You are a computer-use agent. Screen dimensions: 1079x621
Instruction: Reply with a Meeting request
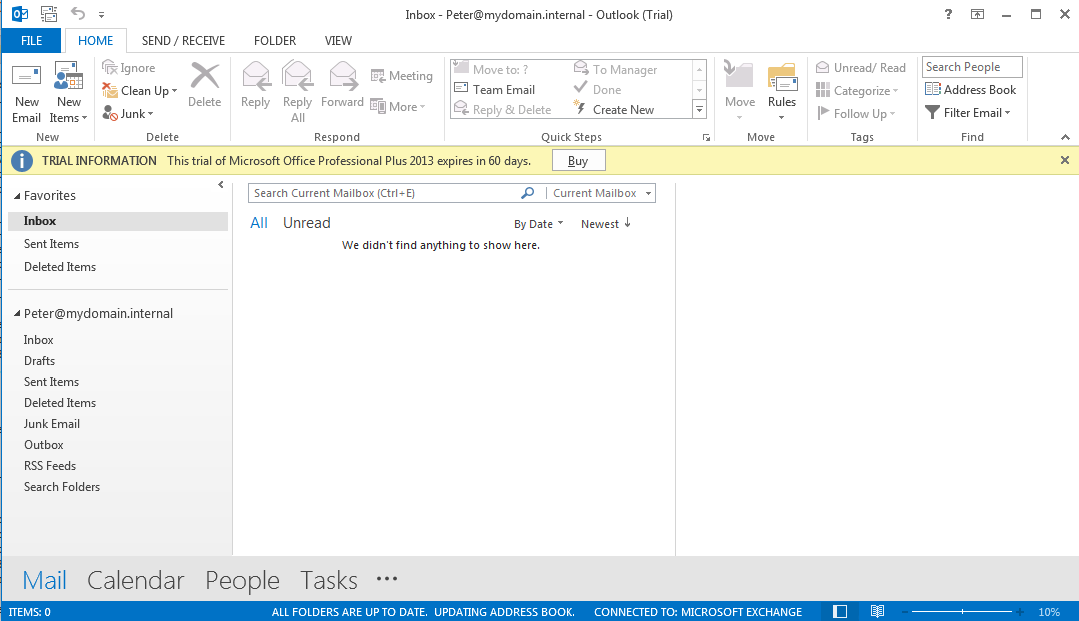[402, 76]
